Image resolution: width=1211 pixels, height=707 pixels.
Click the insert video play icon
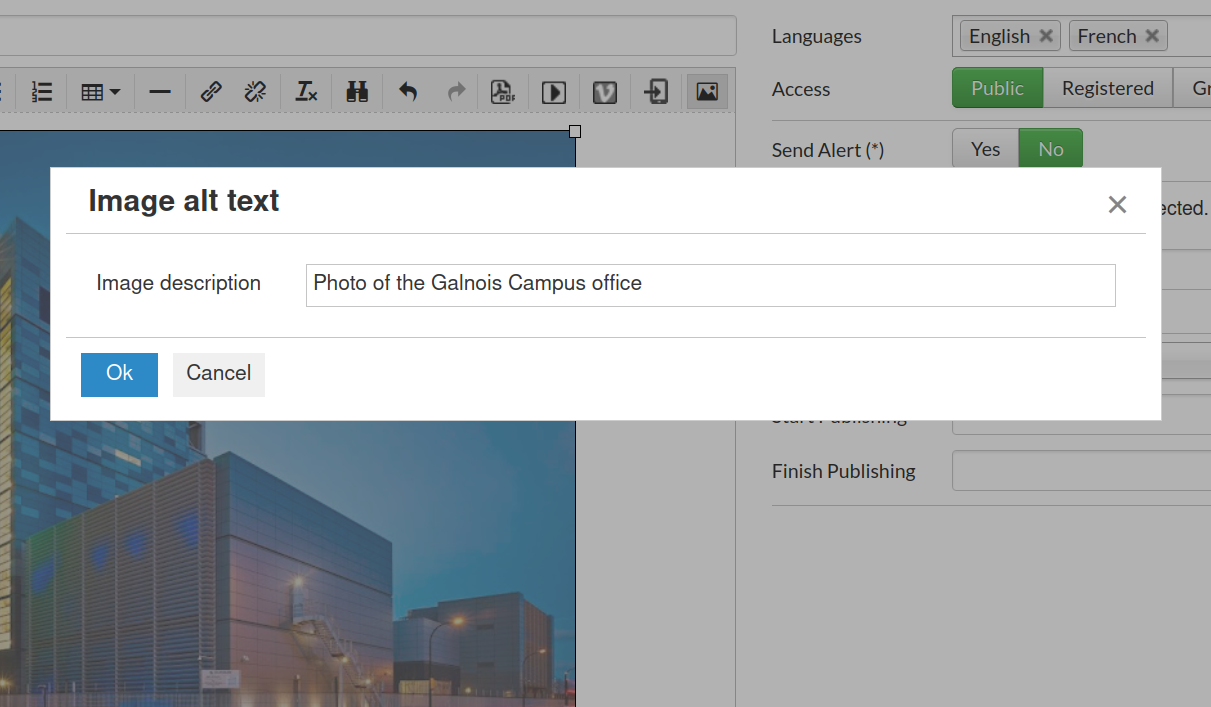pyautogui.click(x=554, y=92)
